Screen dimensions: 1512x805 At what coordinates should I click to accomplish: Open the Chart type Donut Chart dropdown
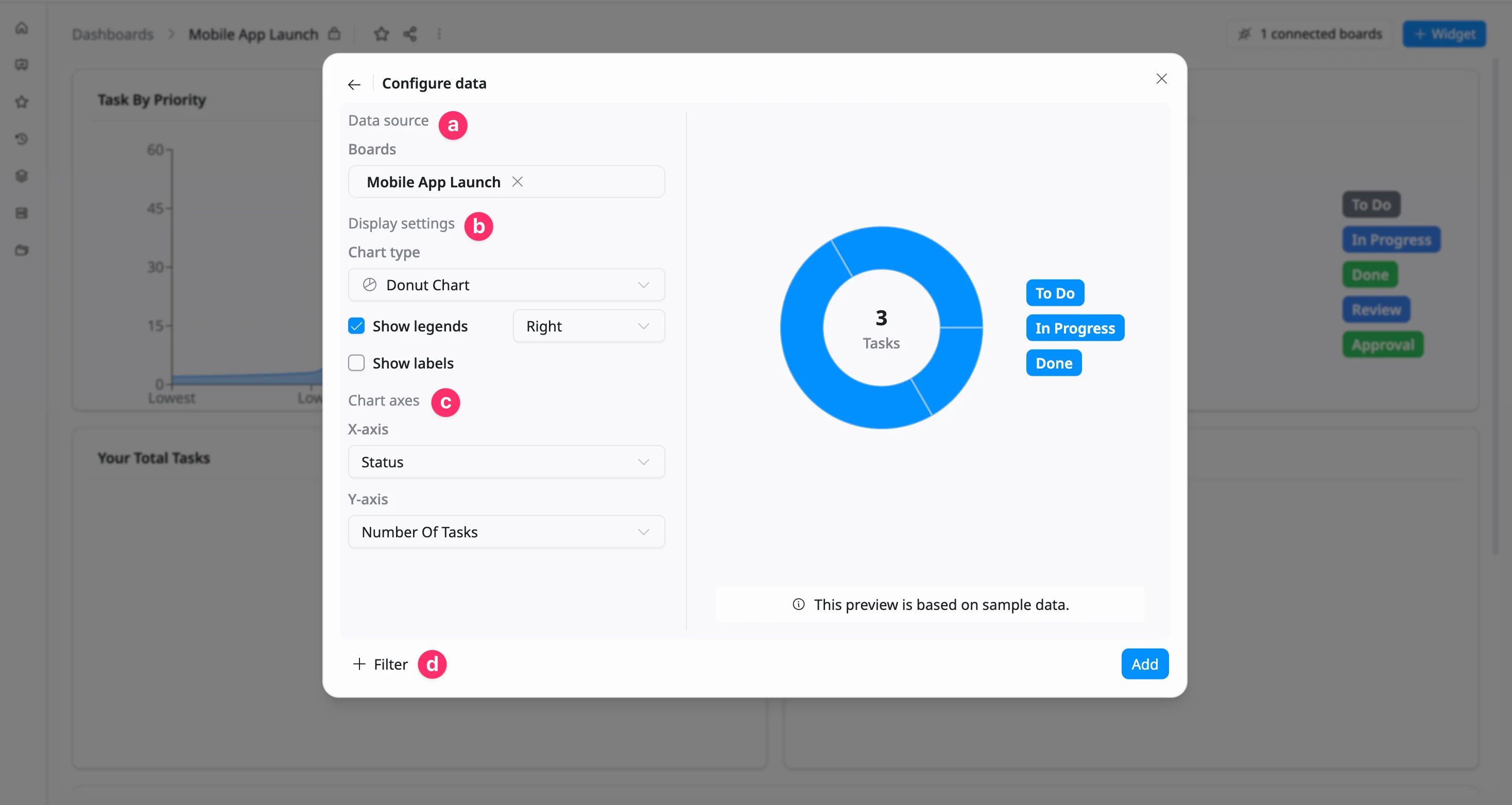(506, 285)
